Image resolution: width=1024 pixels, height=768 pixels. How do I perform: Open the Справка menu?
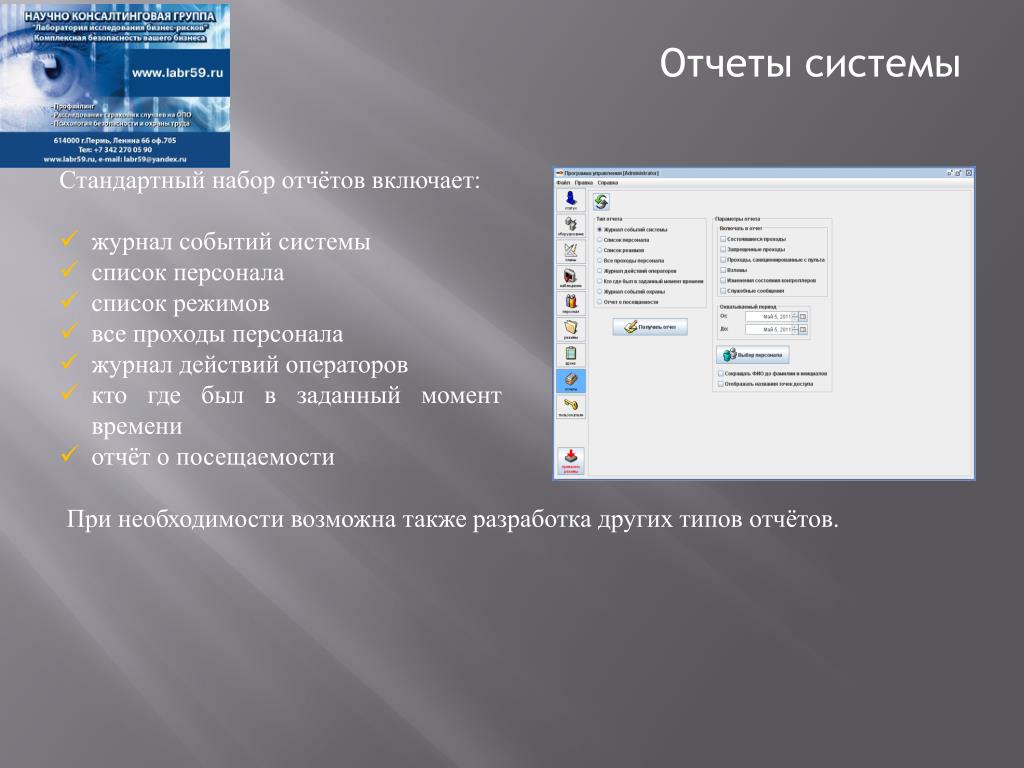click(608, 183)
